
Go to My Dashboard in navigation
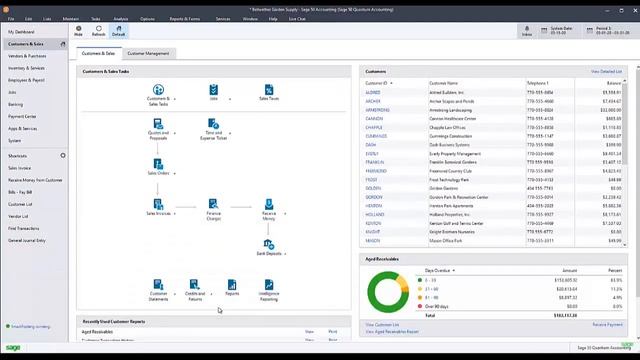click(x=21, y=32)
